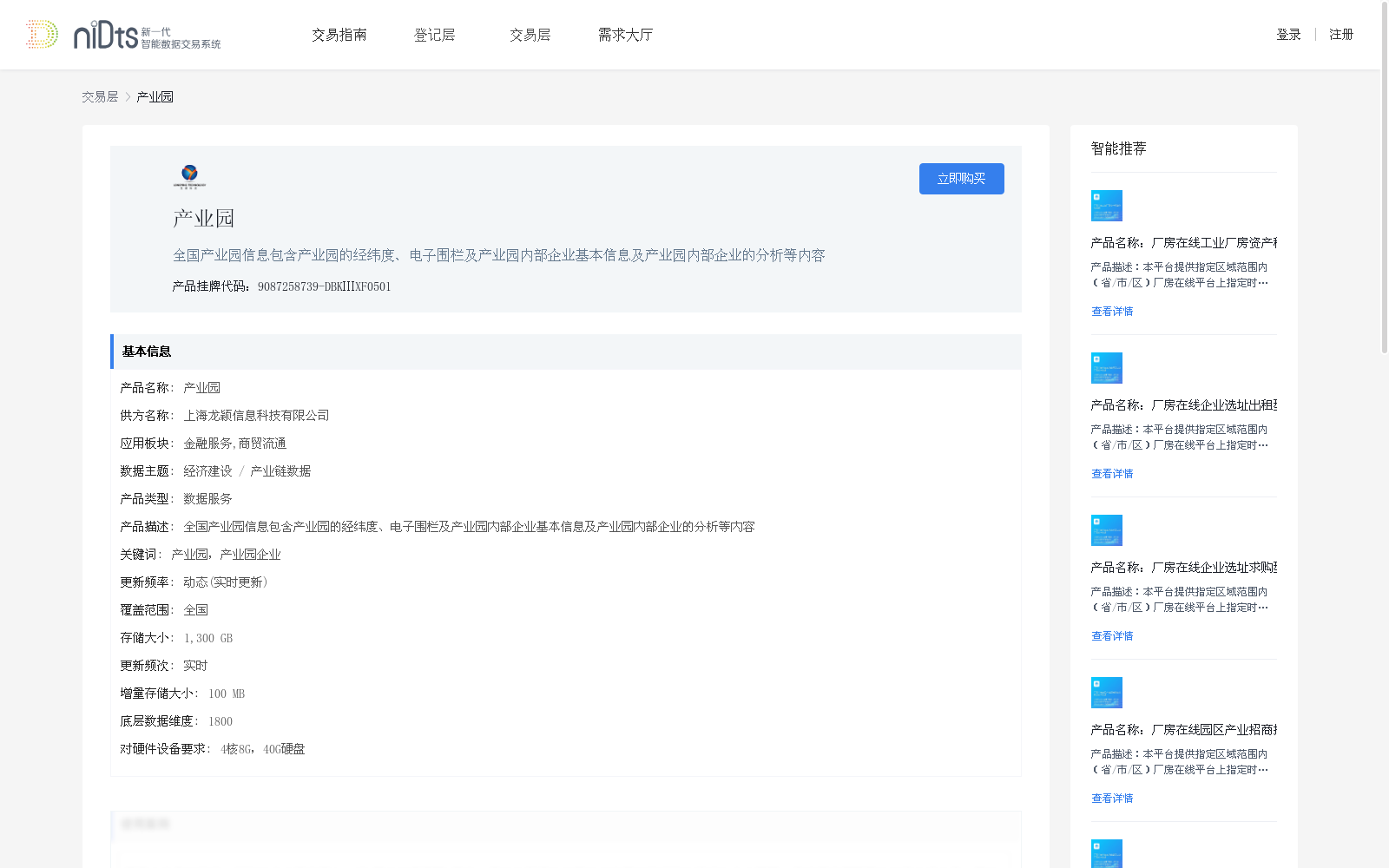Click the storage size 1,300 GB
The image size is (1389, 868).
click(x=208, y=638)
